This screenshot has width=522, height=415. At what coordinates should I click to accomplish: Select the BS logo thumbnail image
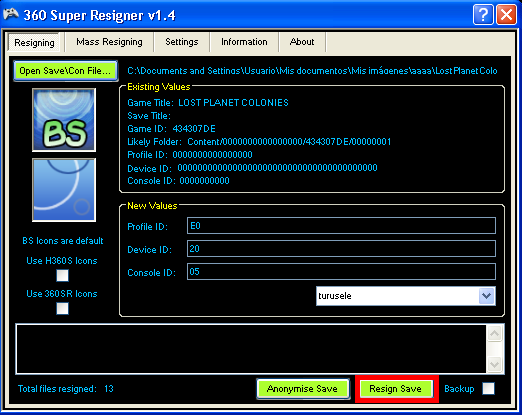click(64, 120)
